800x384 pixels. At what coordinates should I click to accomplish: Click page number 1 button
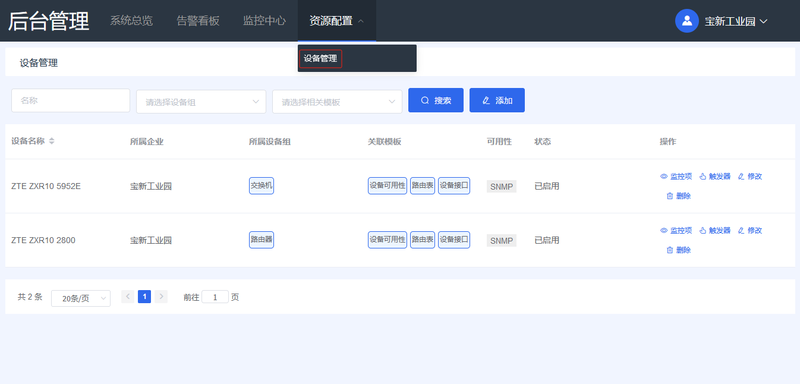point(144,296)
